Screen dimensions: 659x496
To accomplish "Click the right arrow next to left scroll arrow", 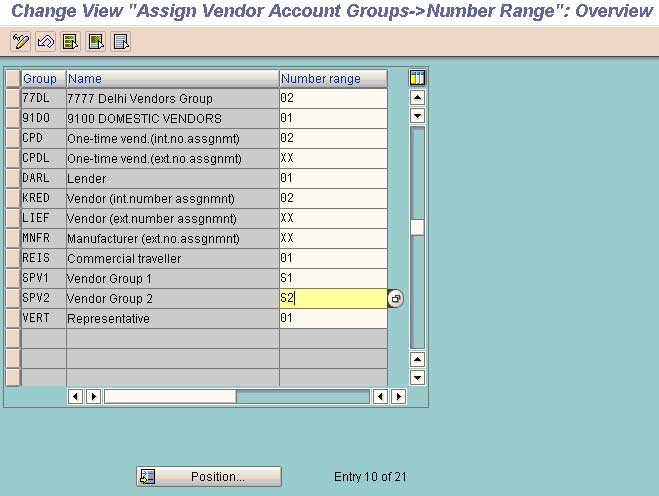I will click(x=93, y=396).
